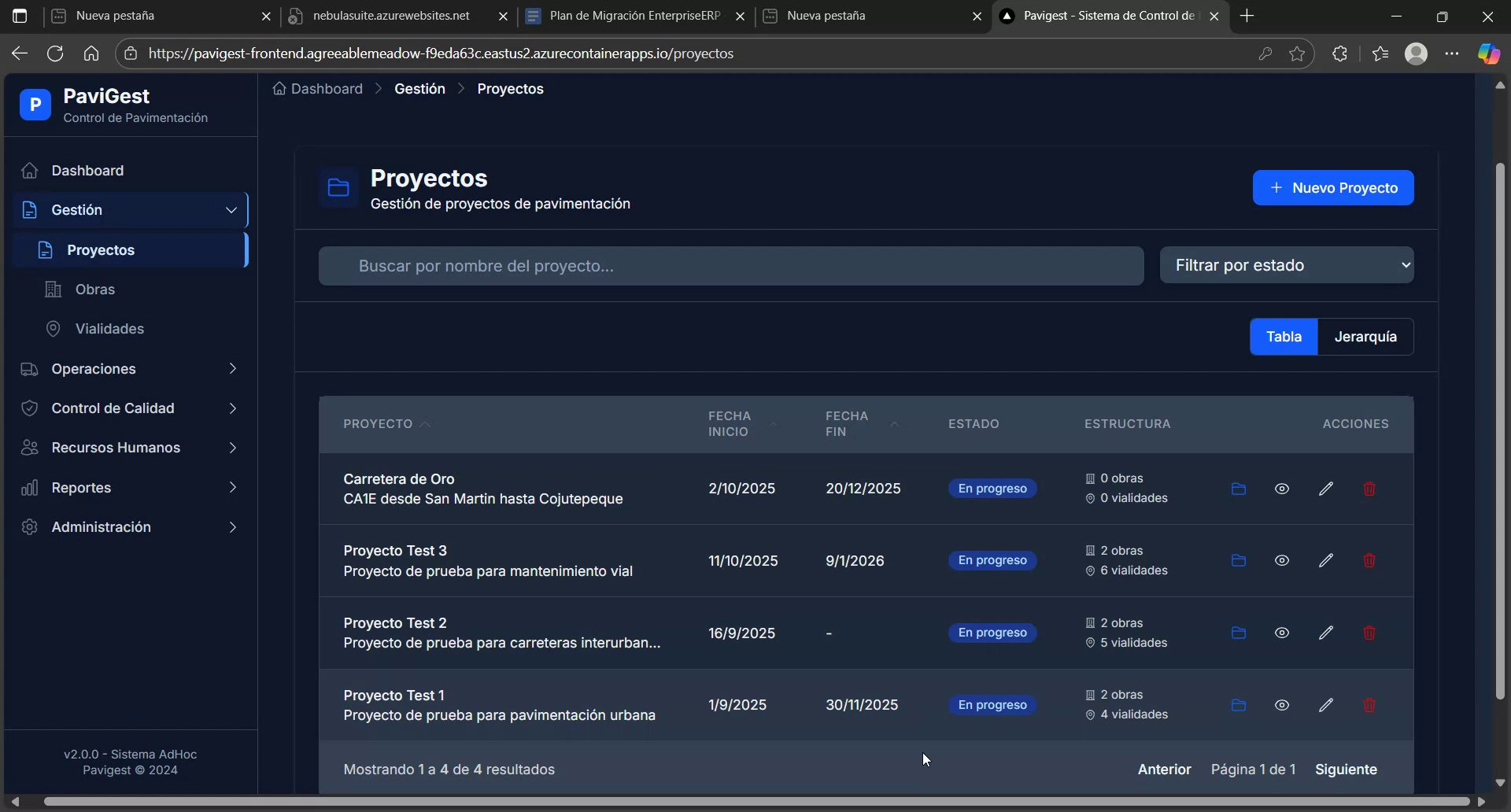Create a new project with Nuevo Proyecto

(x=1333, y=187)
